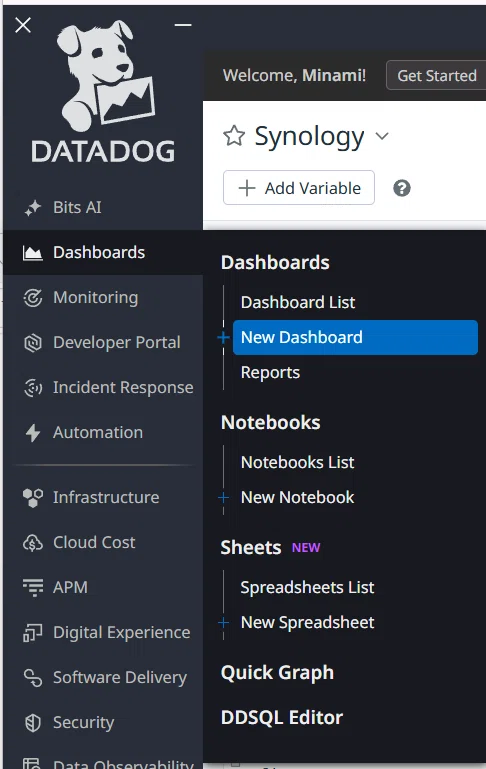Click the Bits AI sparkle icon
Viewport: 486px width, 769px height.
click(33, 208)
